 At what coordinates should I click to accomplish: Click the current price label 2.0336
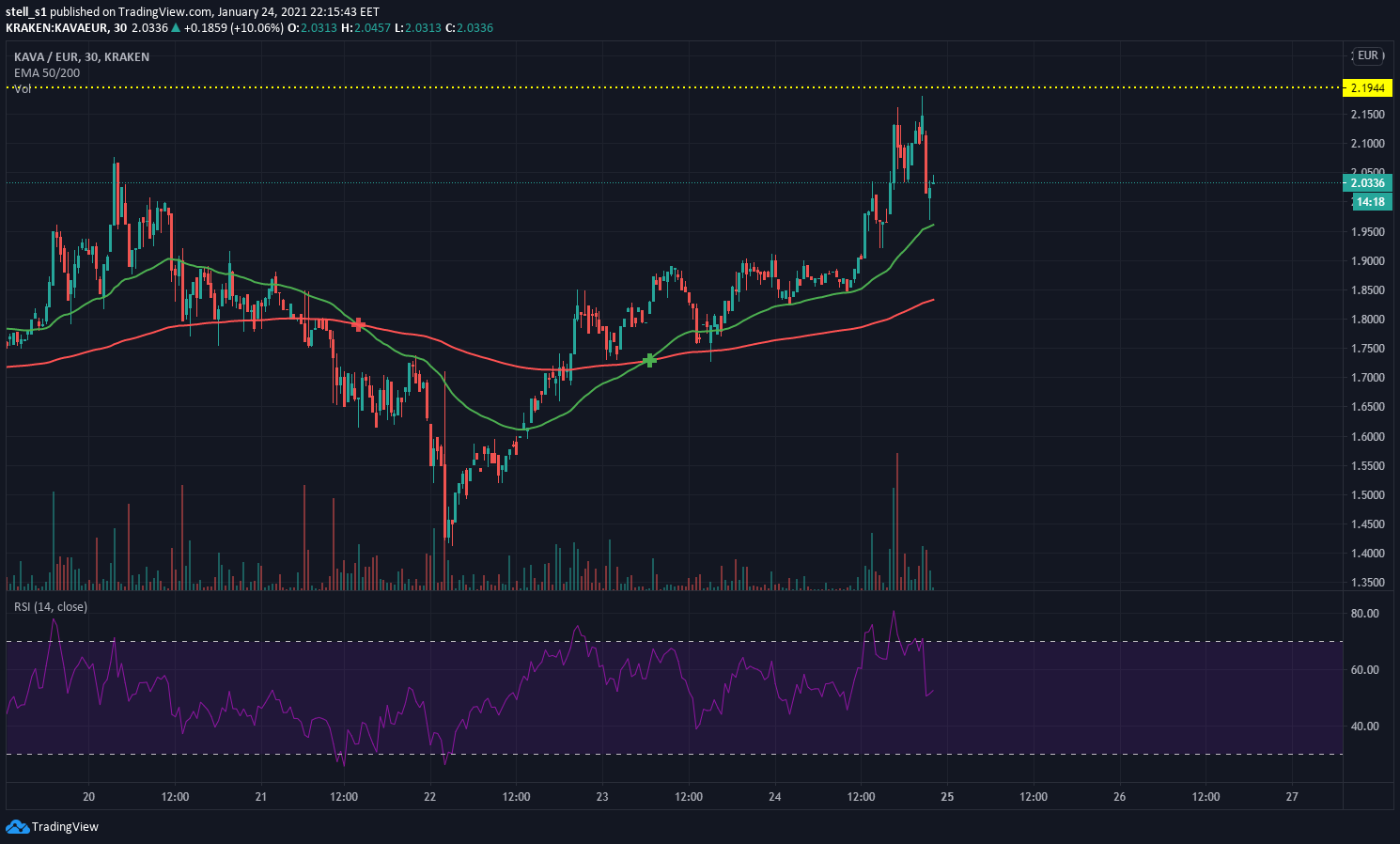(x=1367, y=183)
